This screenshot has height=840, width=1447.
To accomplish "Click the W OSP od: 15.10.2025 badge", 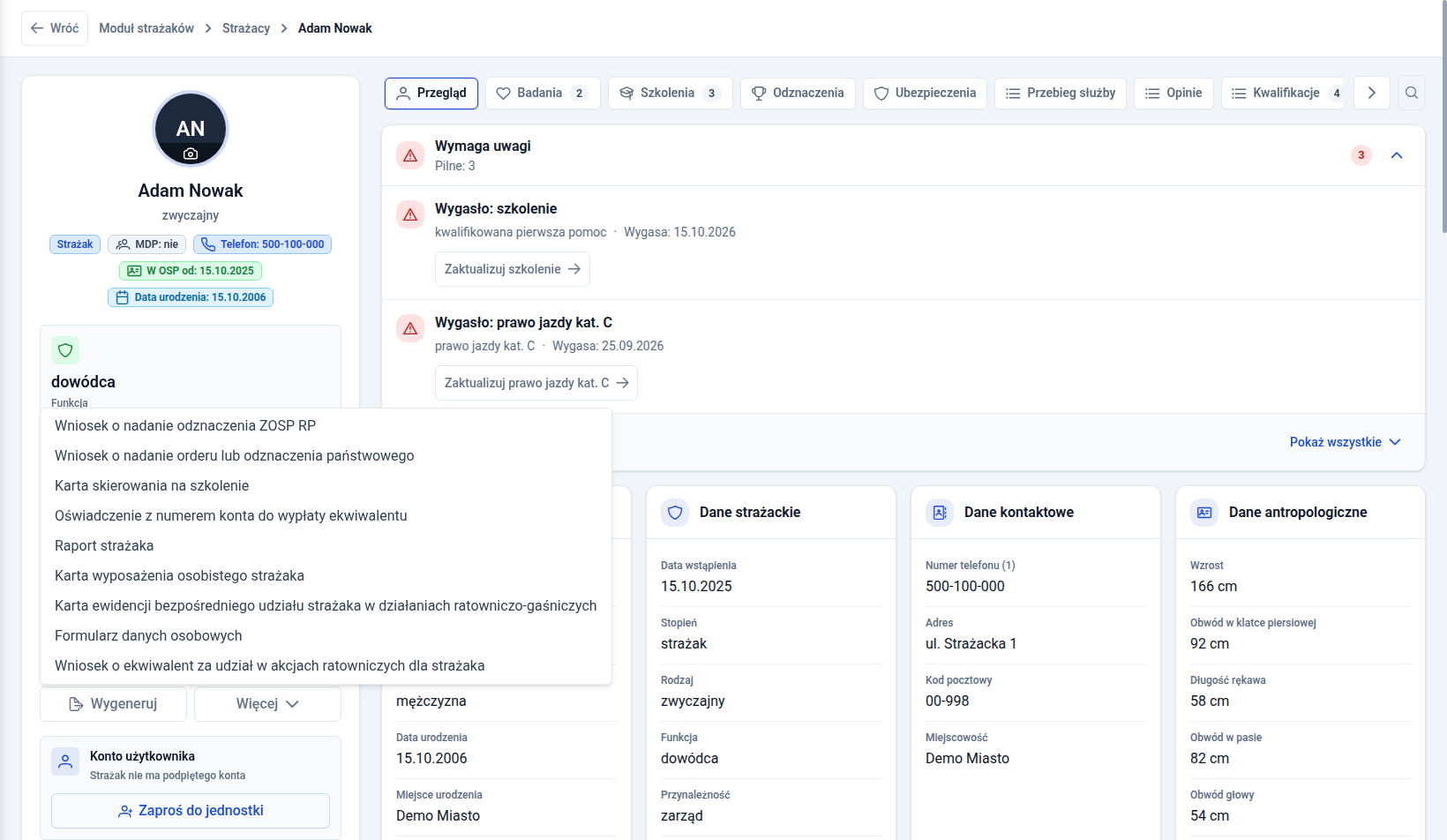I will [x=191, y=271].
